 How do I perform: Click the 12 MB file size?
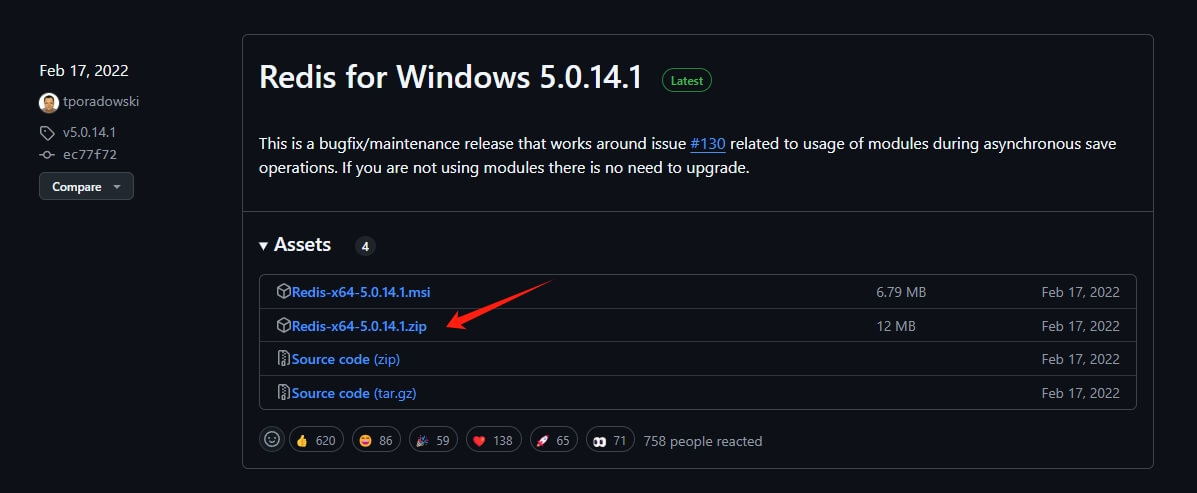895,326
